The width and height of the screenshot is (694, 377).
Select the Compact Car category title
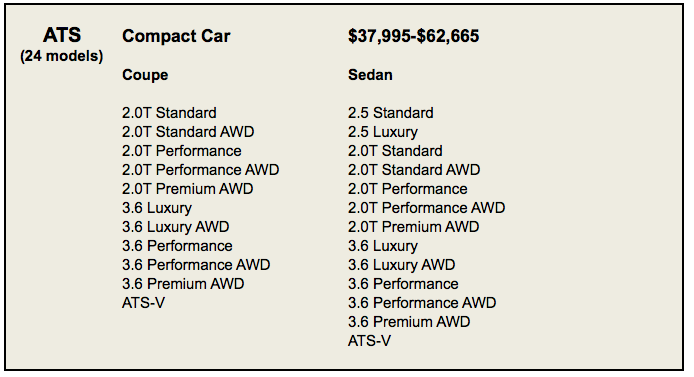click(176, 36)
